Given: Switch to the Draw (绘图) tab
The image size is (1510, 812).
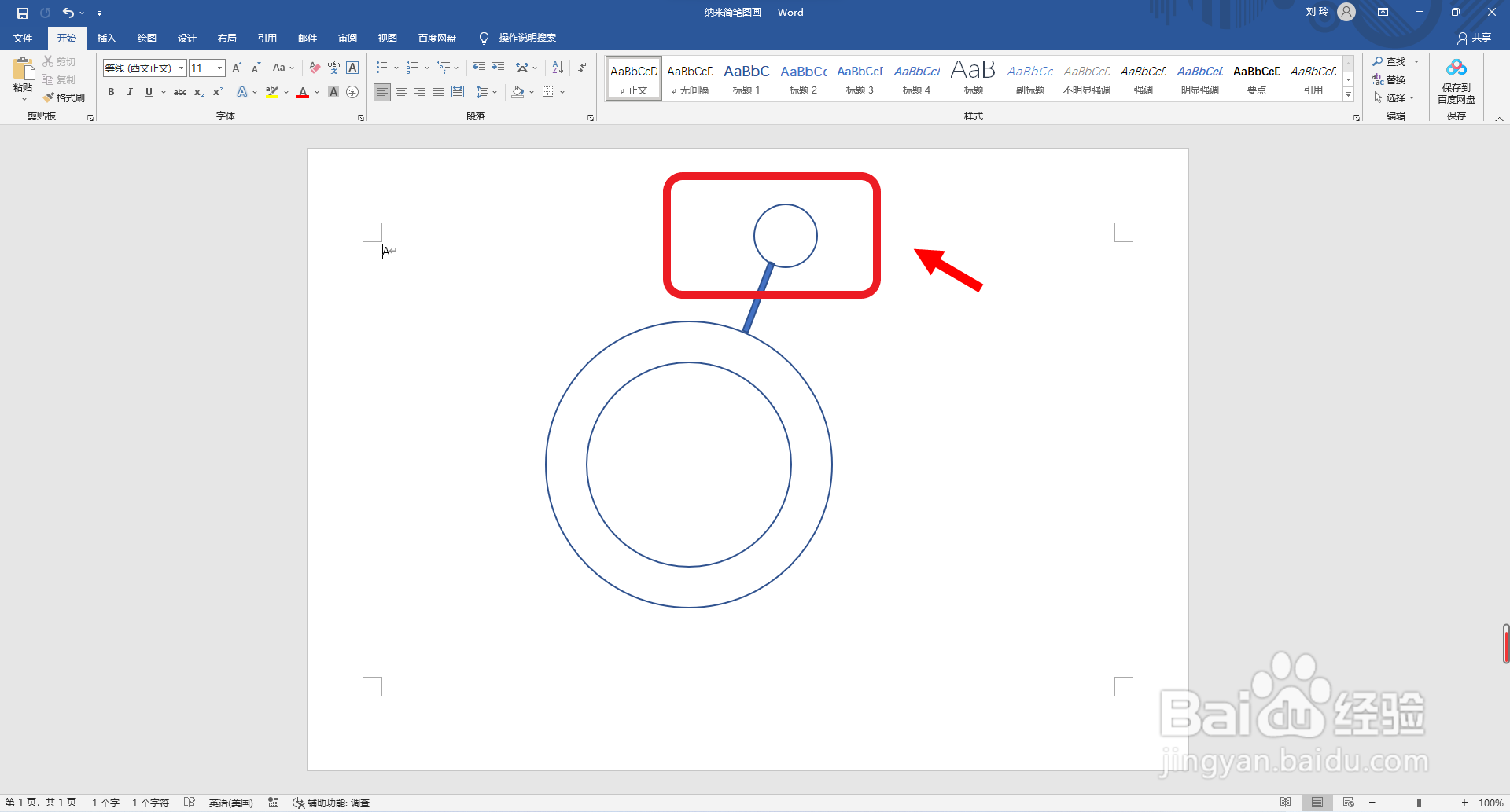Looking at the screenshot, I should click(147, 38).
